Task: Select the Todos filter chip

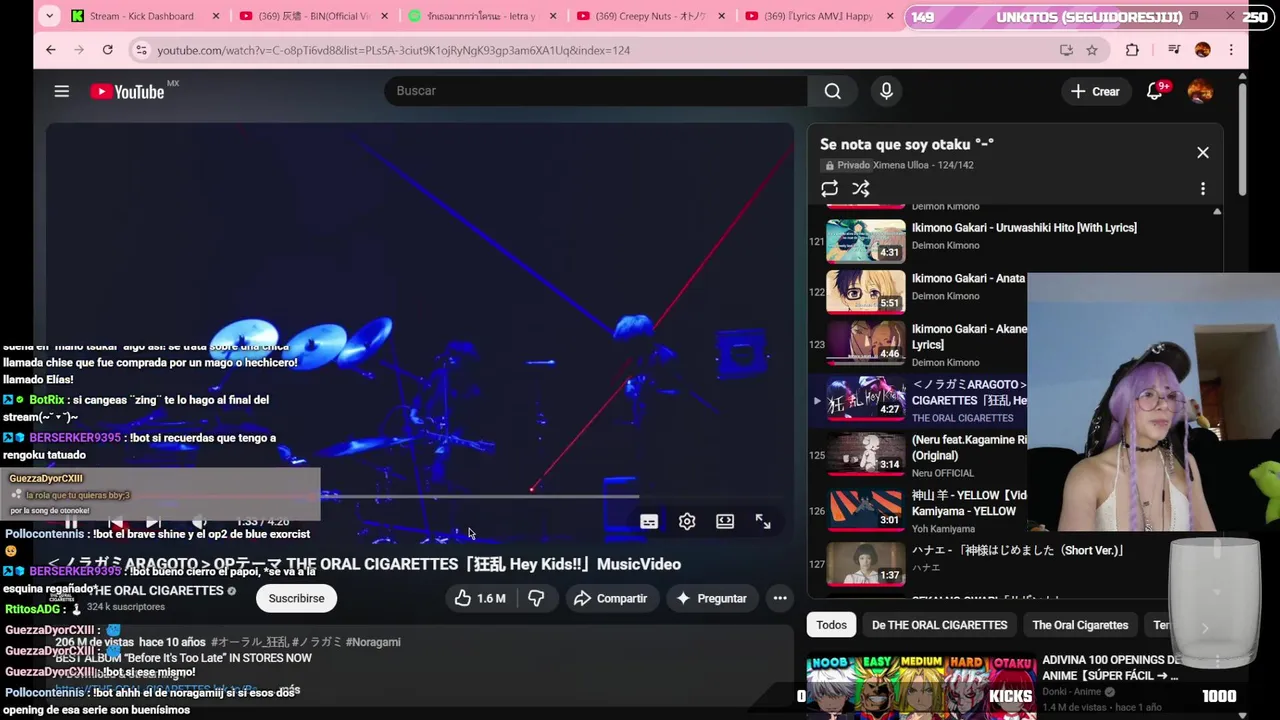Action: pos(831,625)
